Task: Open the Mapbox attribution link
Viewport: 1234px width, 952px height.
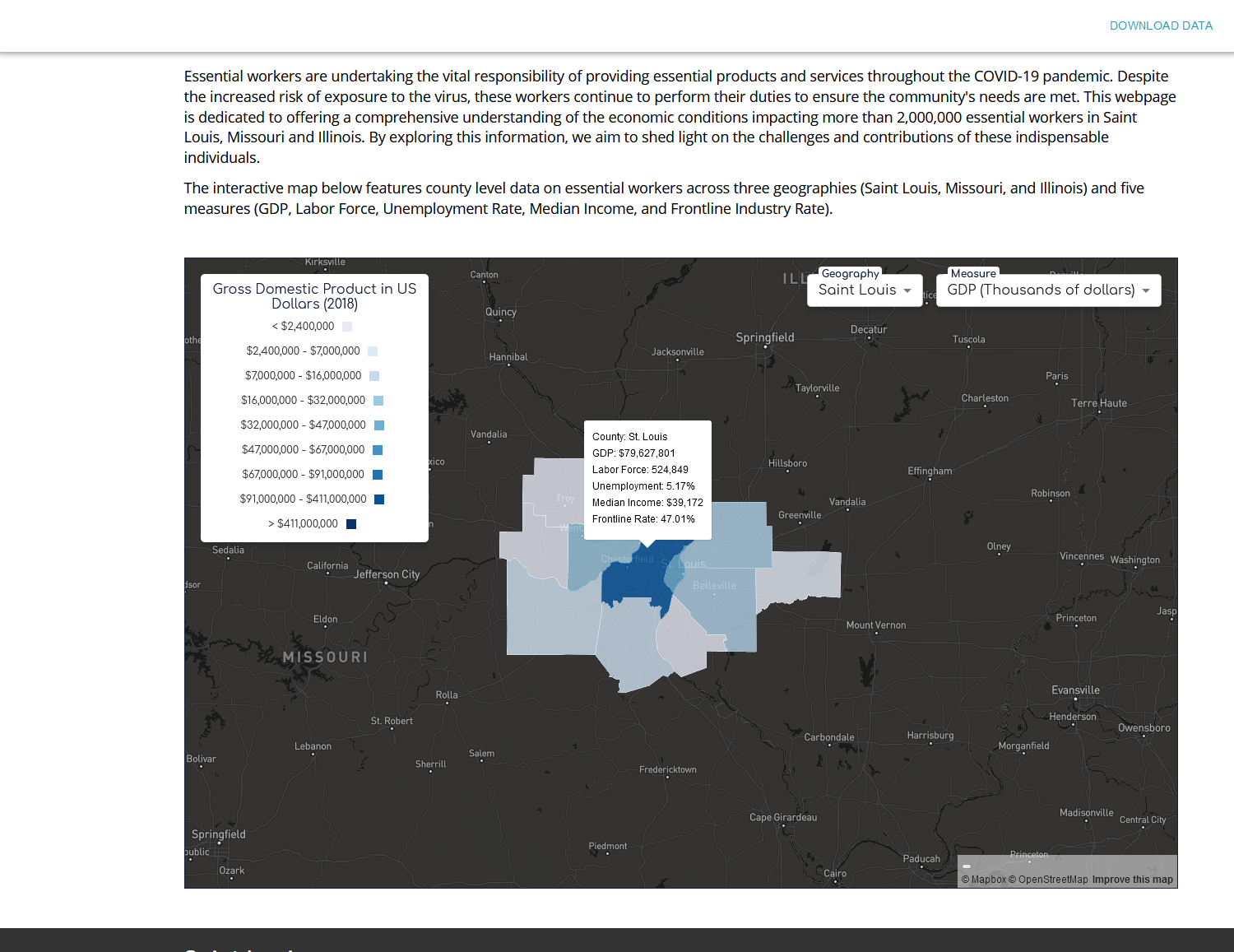Action: 984,880
